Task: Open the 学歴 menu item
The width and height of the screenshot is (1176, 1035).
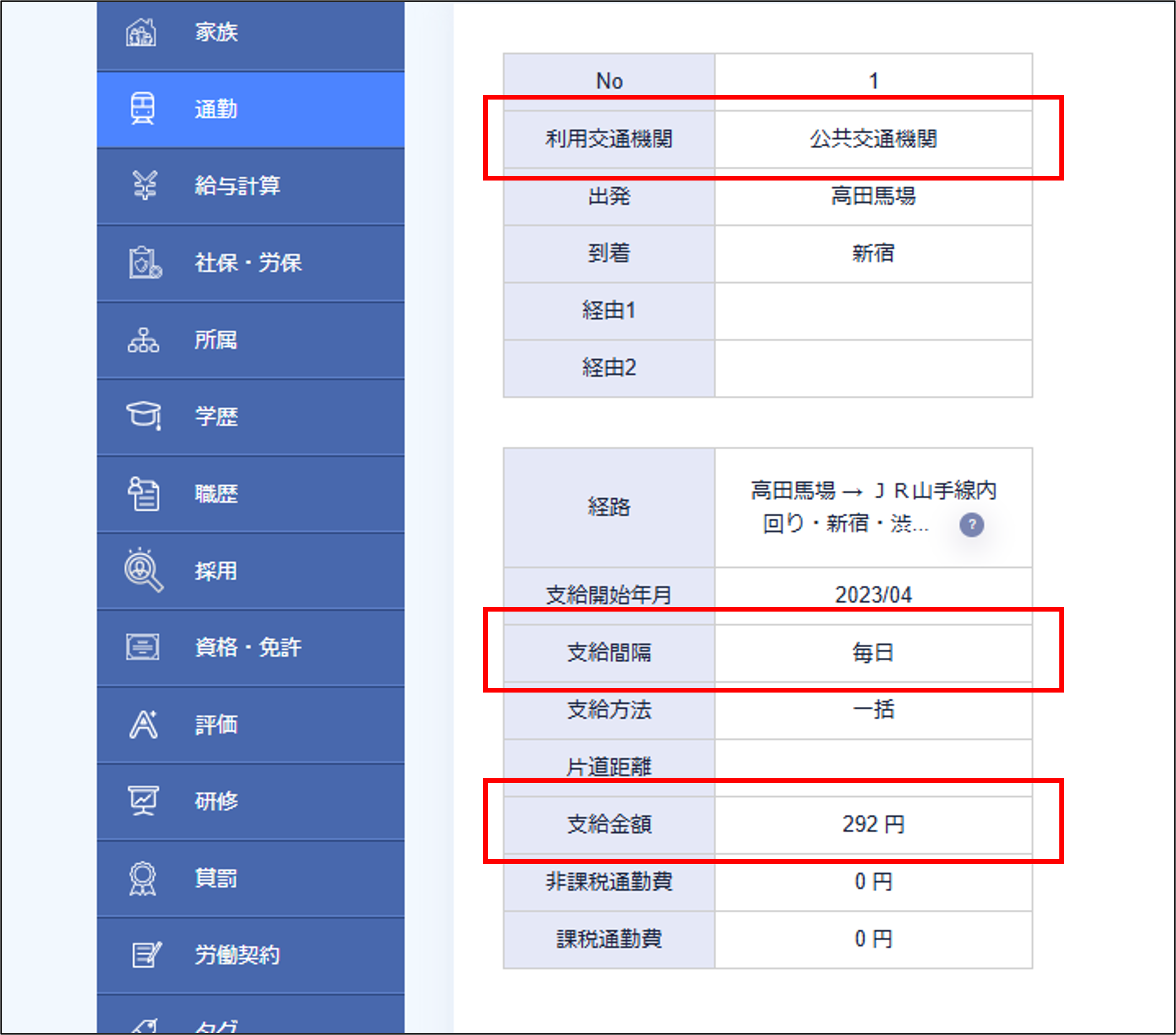Action: tap(250, 417)
